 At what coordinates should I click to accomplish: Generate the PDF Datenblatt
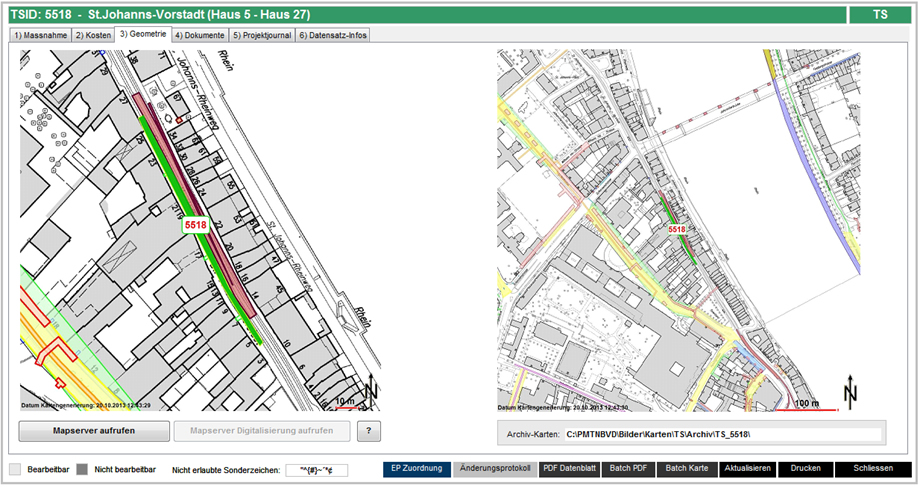(568, 468)
